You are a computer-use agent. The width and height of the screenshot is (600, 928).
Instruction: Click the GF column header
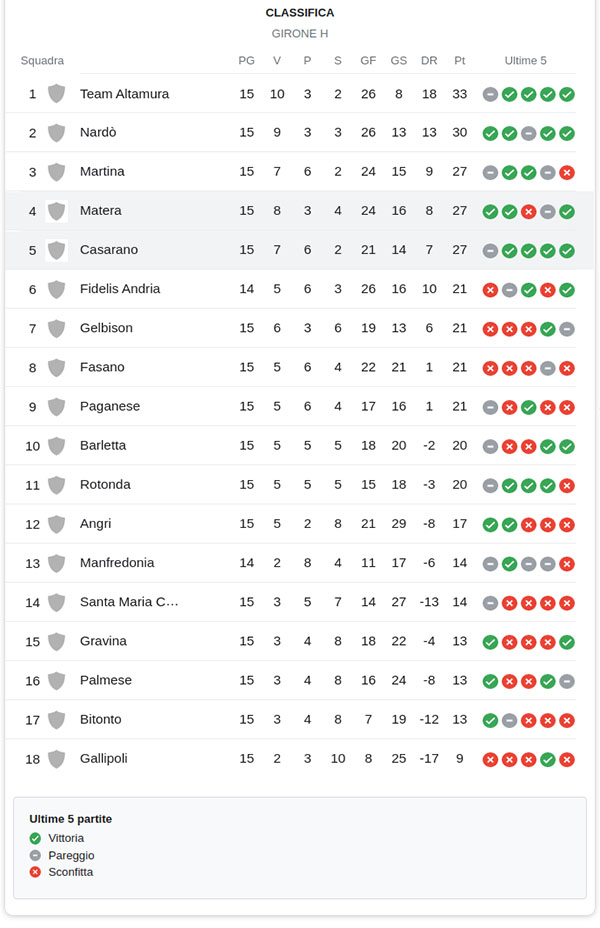tap(368, 60)
